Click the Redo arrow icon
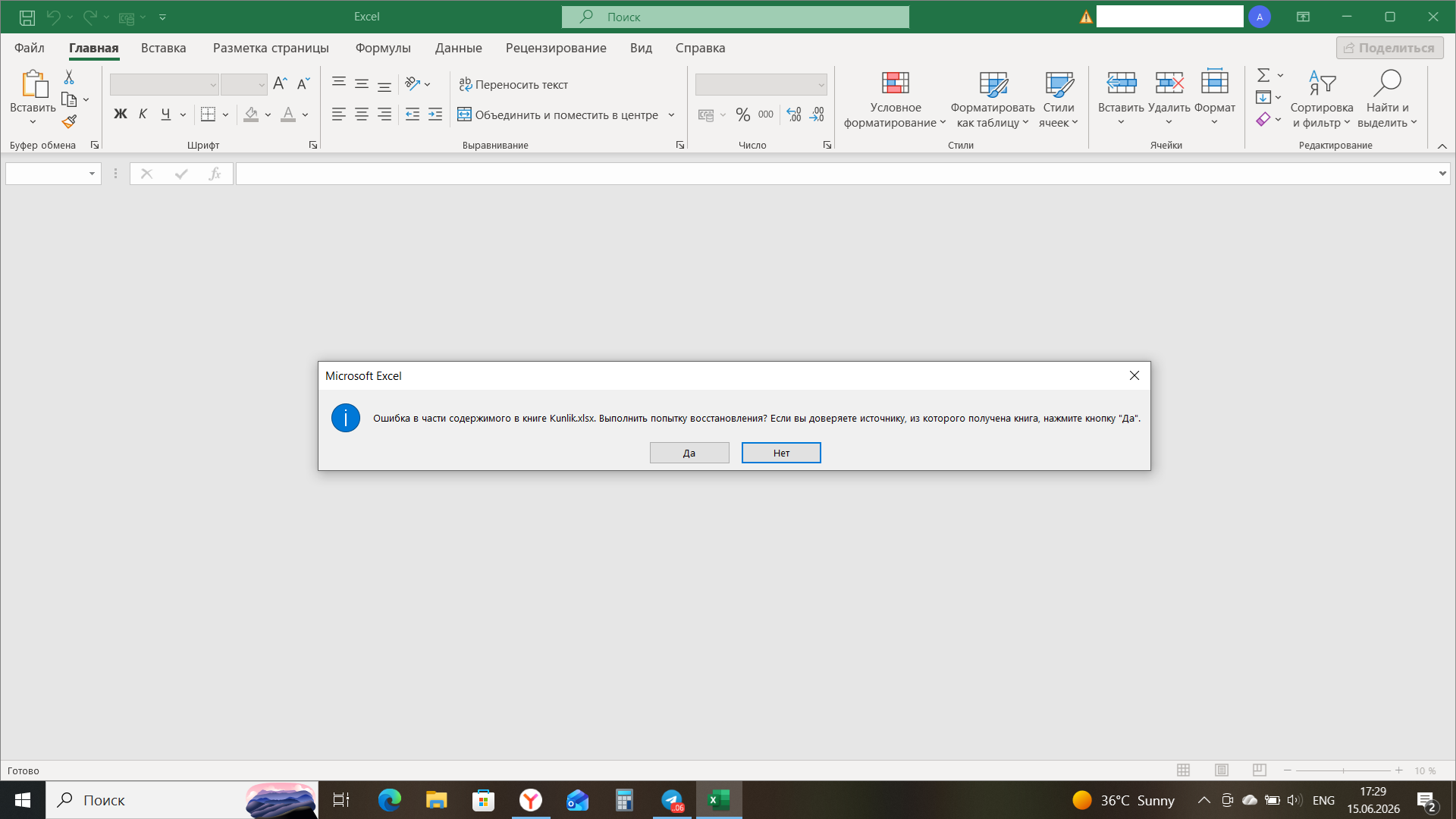This screenshot has width=1456, height=819. pos(89,17)
